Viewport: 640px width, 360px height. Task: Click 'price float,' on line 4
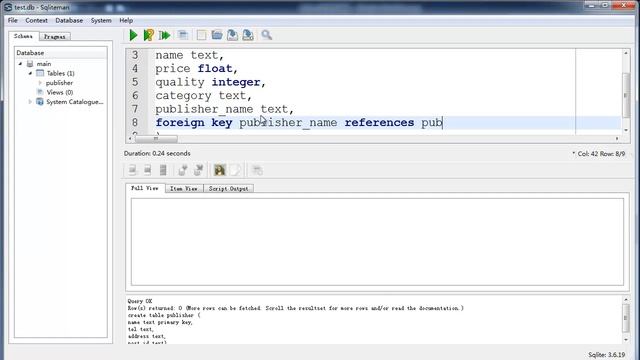tap(196, 69)
